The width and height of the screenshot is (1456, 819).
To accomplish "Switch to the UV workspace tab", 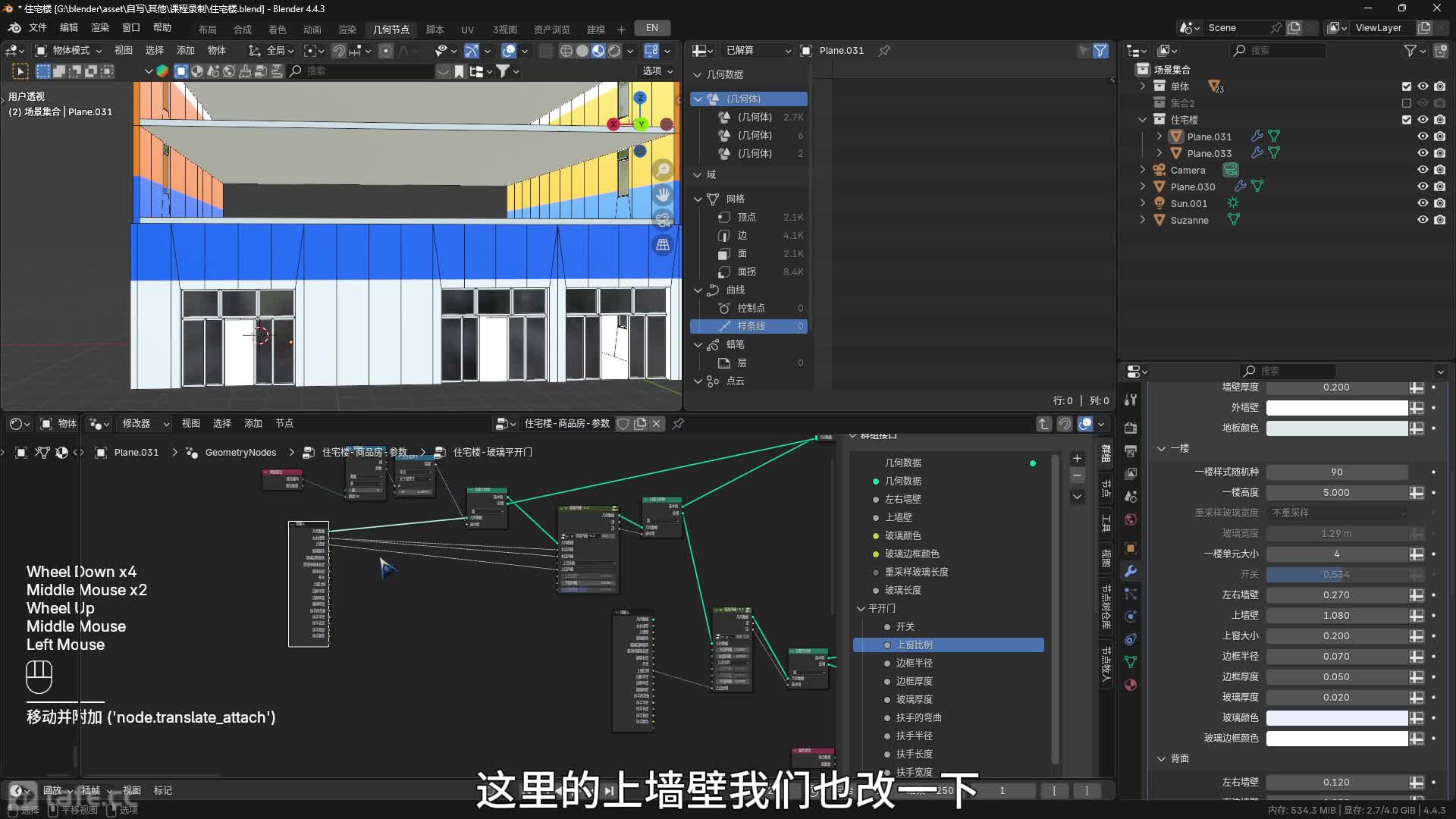I will click(x=467, y=30).
